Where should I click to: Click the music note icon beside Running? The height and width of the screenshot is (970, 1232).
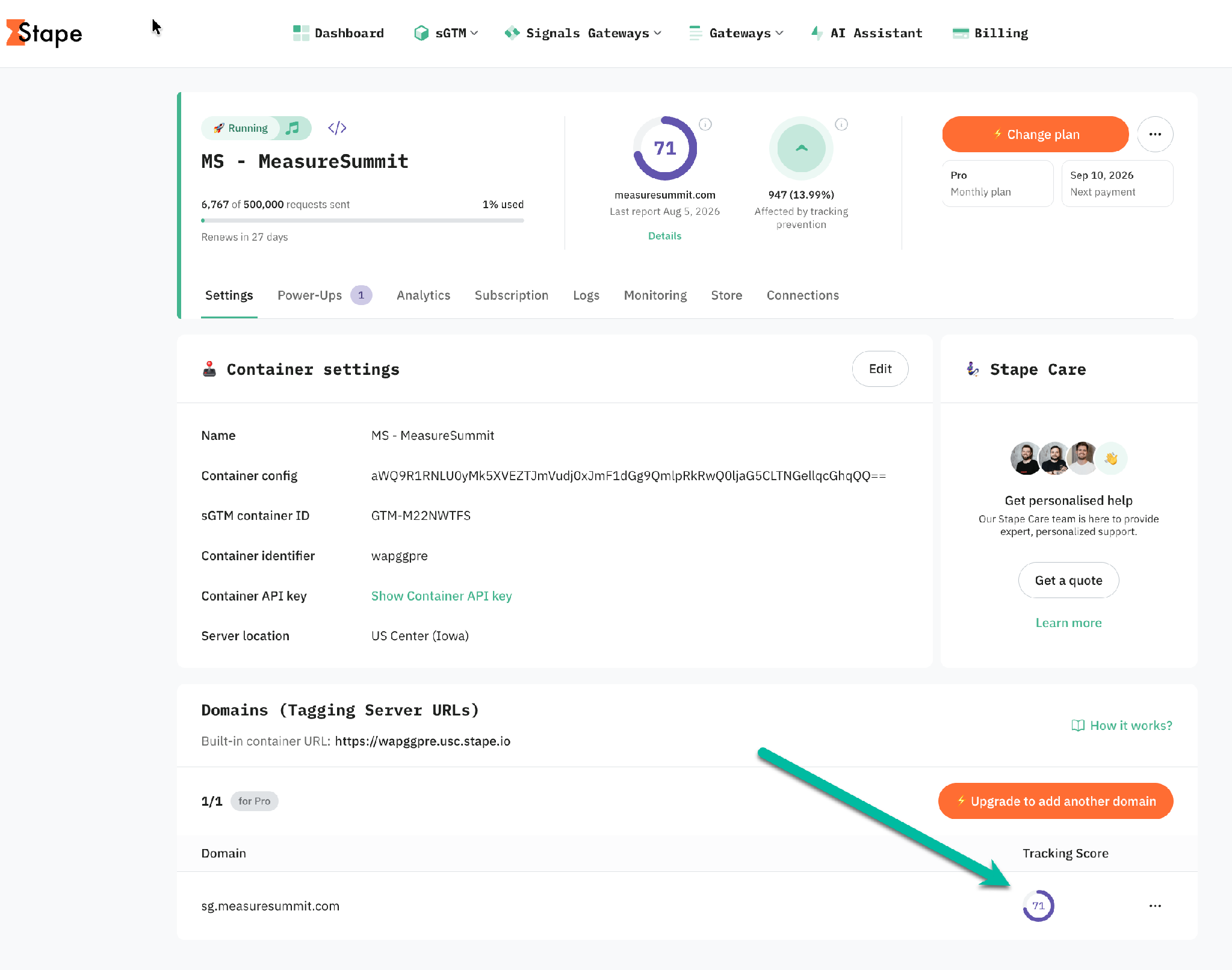tap(293, 128)
